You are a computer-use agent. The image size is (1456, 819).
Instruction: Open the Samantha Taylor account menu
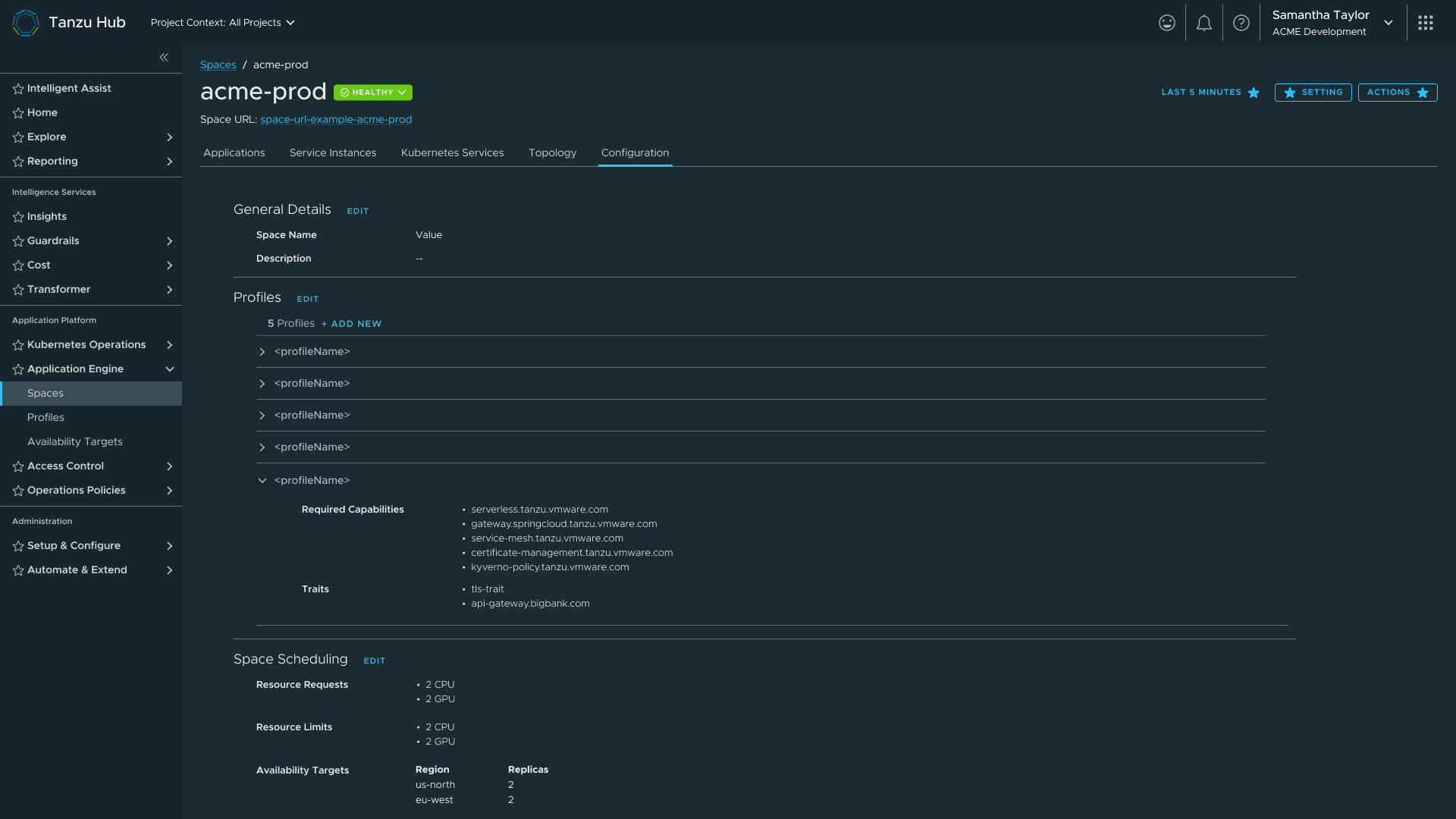coord(1332,23)
